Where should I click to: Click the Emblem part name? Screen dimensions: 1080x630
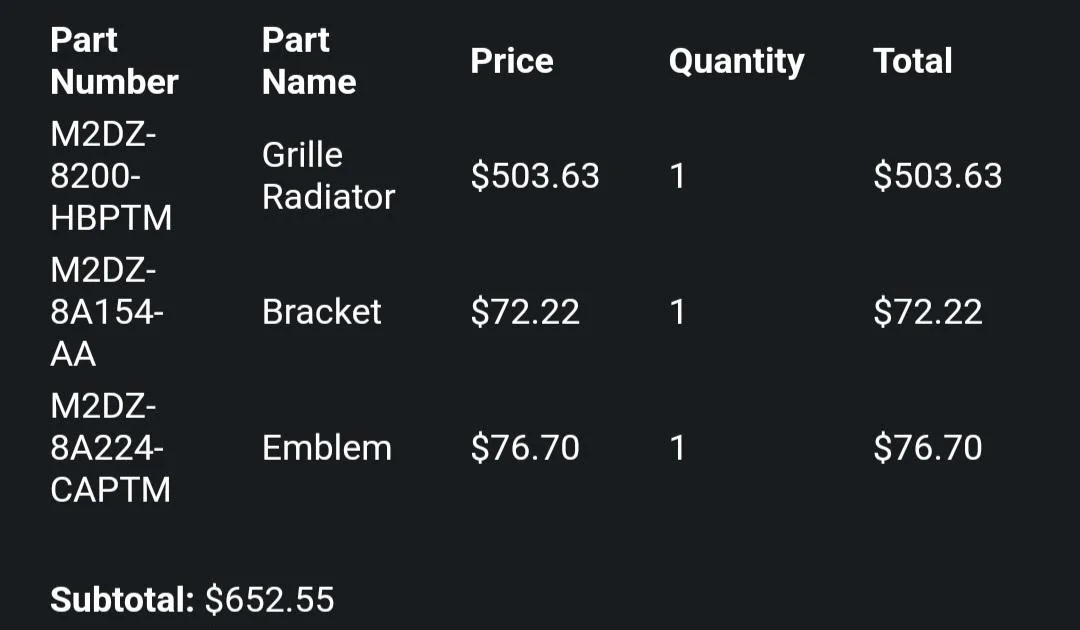326,448
